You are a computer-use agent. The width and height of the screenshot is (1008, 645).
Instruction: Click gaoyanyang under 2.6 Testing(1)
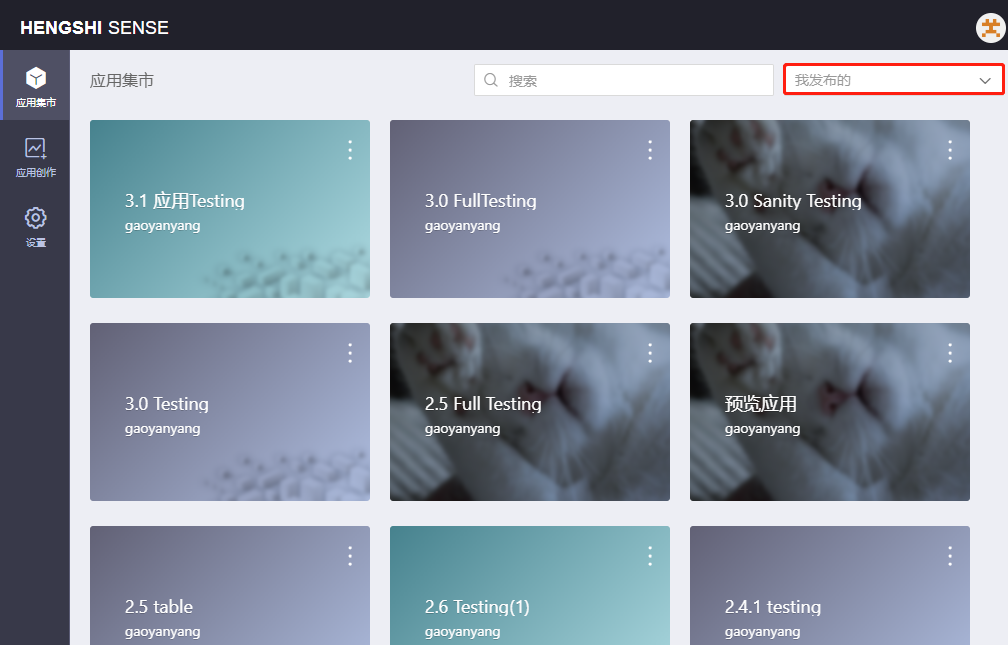click(x=463, y=632)
